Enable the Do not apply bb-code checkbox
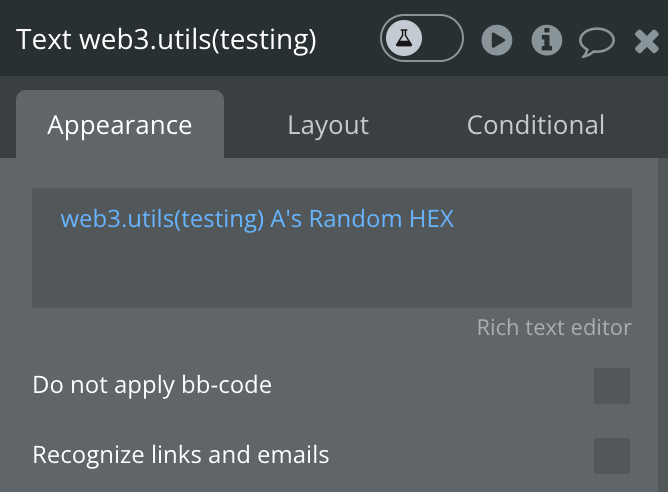 coord(612,386)
